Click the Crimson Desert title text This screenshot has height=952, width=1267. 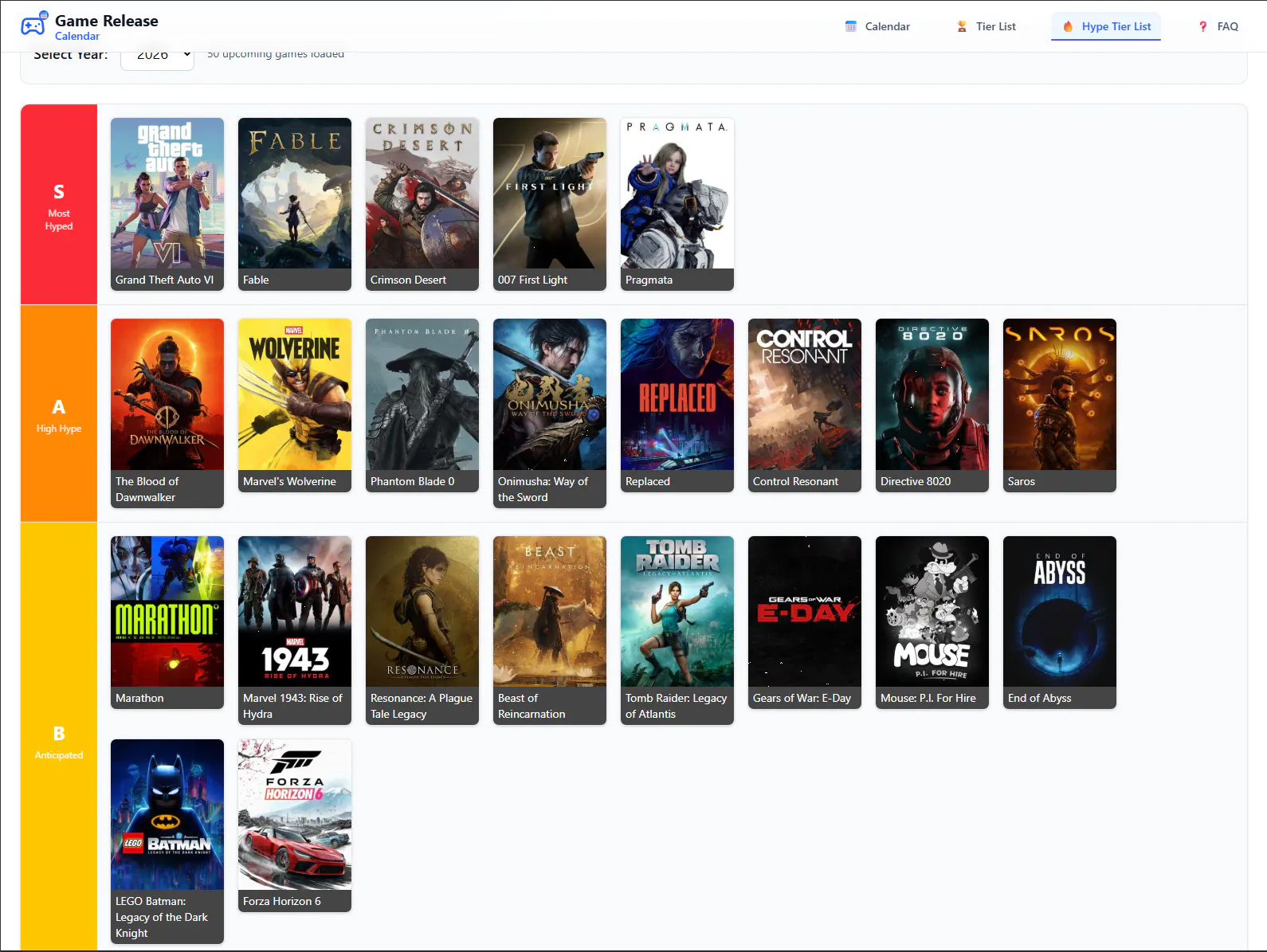408,280
